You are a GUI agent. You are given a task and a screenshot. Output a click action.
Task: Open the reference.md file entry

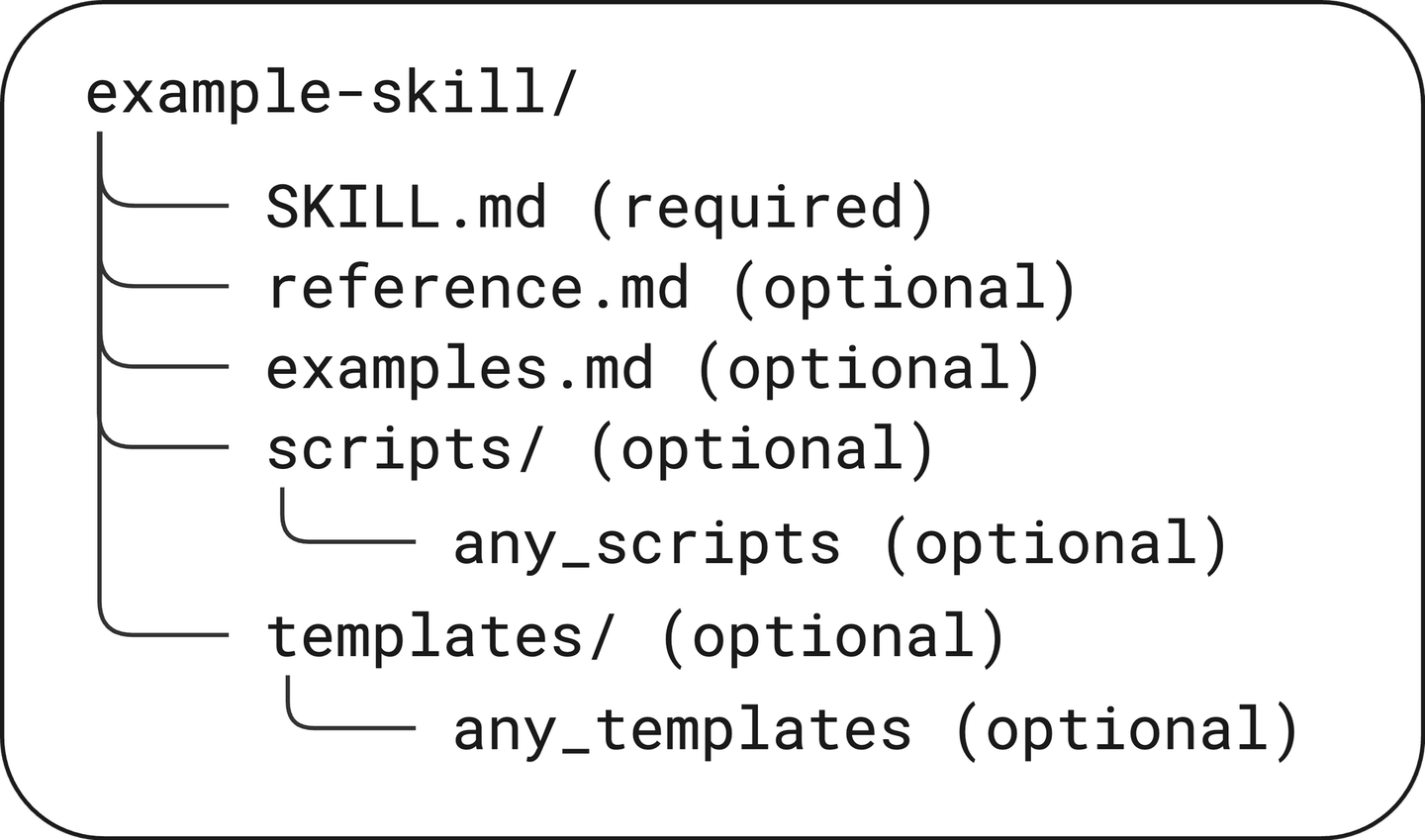[x=478, y=288]
